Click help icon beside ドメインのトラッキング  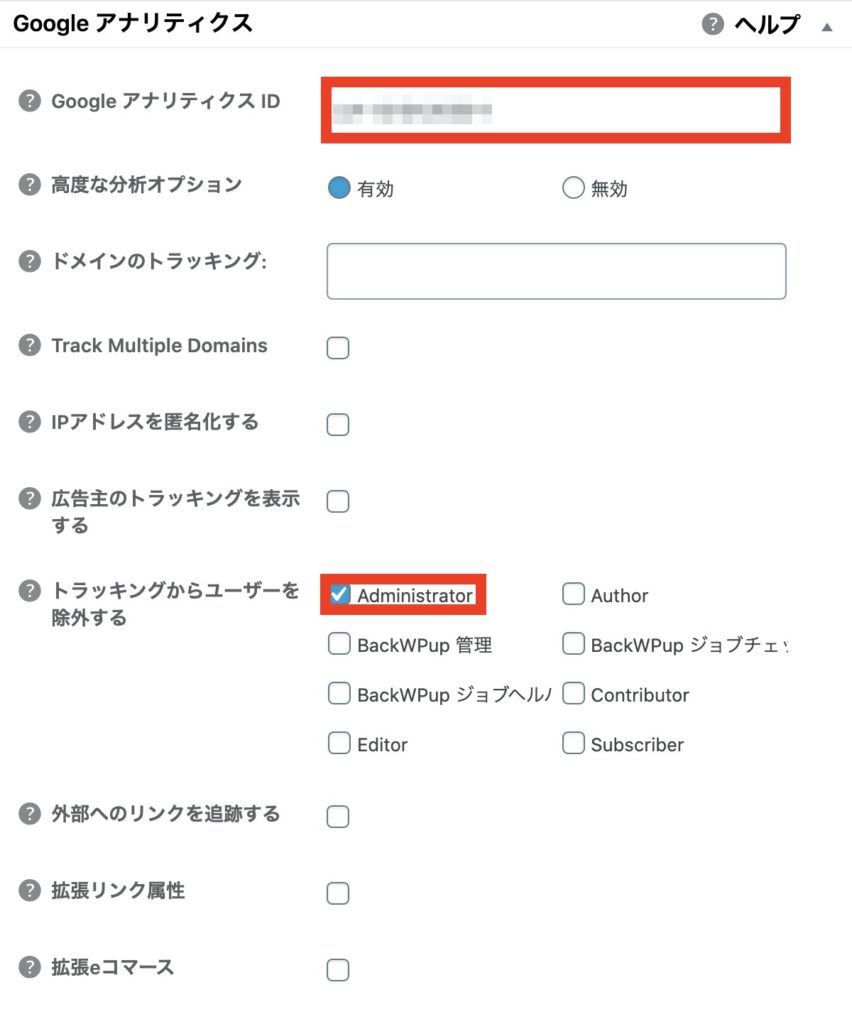pyautogui.click(x=29, y=261)
